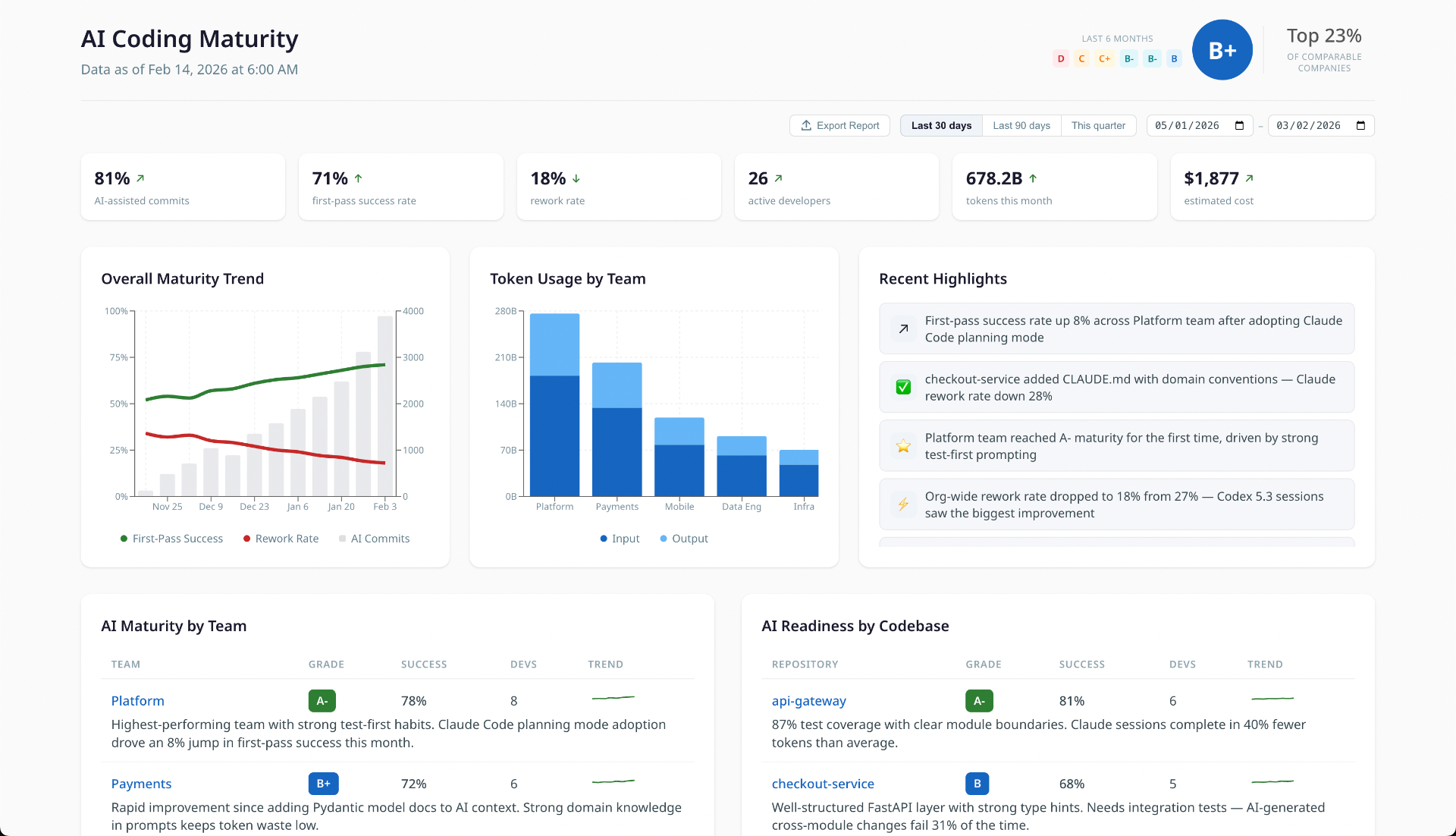Open the end date calendar picker
This screenshot has width=1456, height=836.
point(1360,125)
